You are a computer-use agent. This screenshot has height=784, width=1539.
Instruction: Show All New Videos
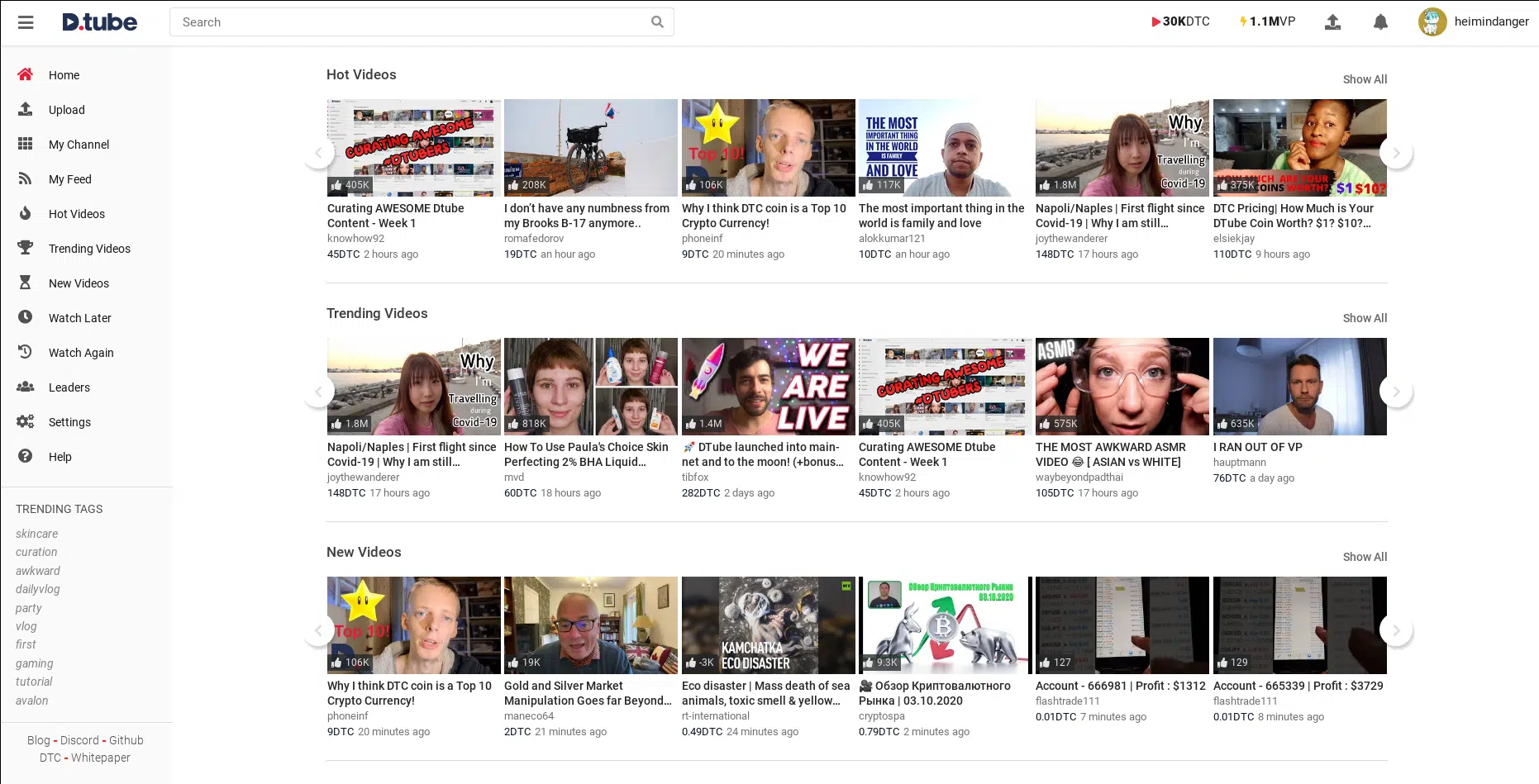coord(1365,557)
